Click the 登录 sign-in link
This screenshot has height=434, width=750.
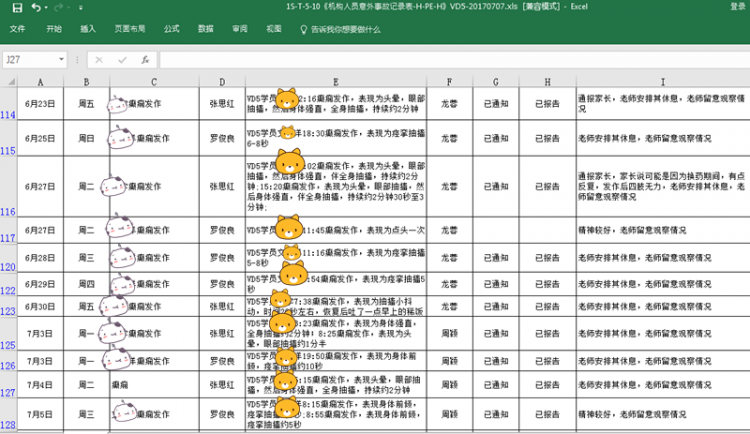pos(736,7)
